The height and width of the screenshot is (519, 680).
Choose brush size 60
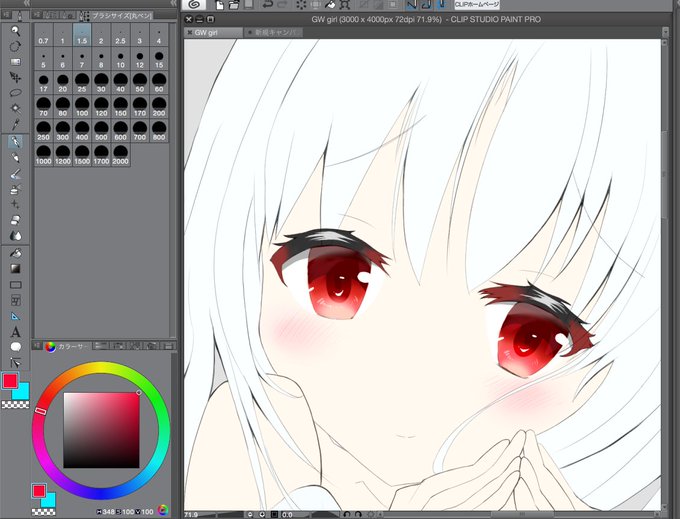pyautogui.click(x=159, y=83)
